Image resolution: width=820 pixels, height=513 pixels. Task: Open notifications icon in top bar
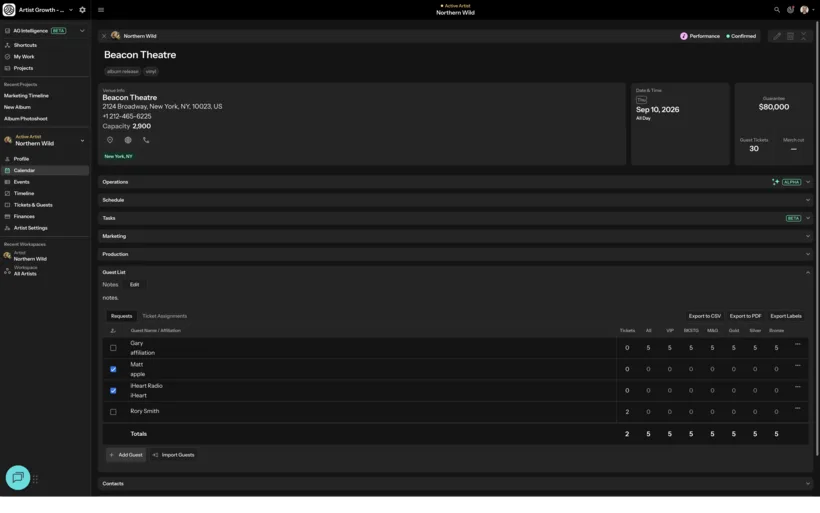[790, 10]
